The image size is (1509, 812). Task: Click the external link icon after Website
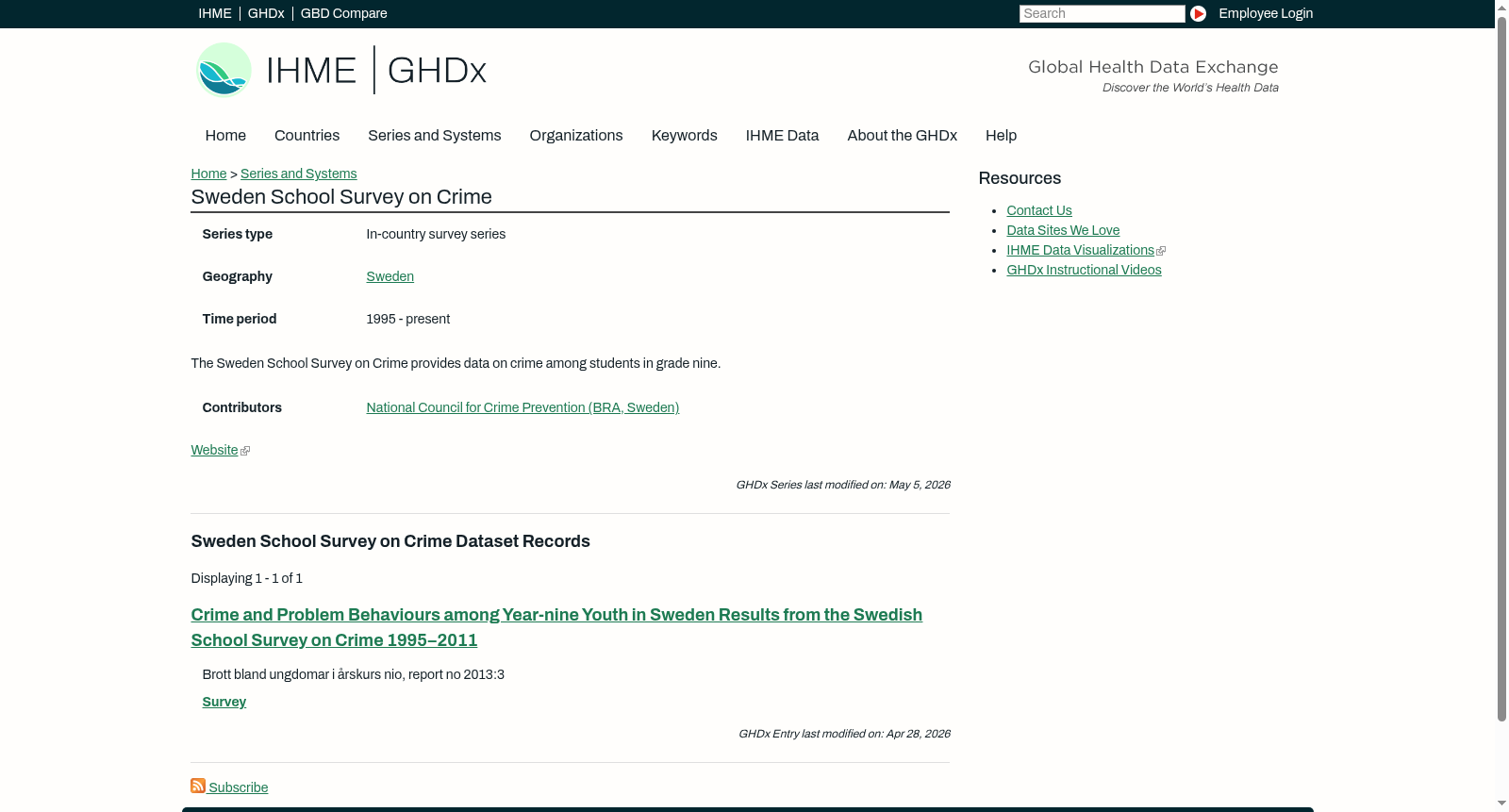click(x=245, y=451)
